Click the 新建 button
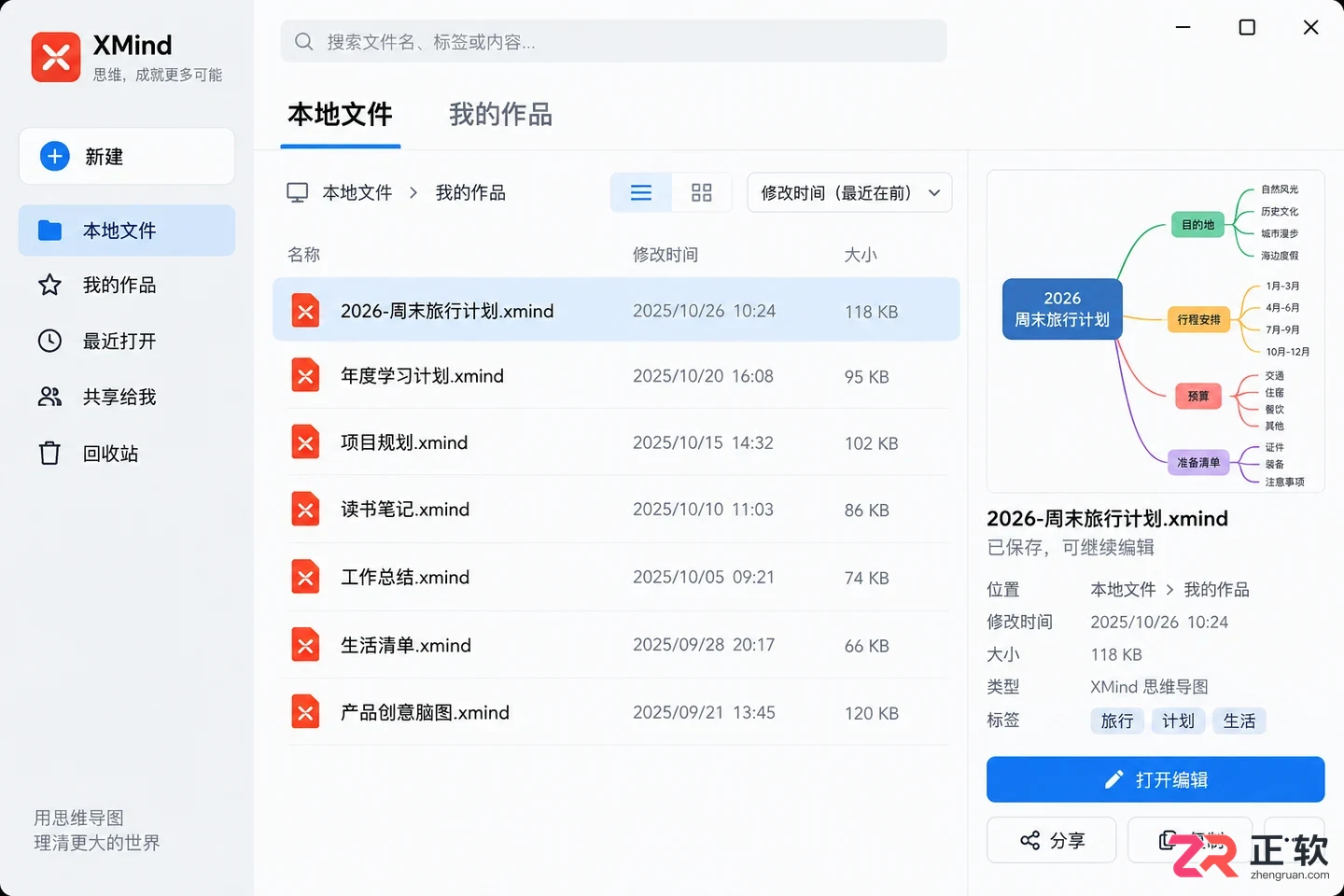This screenshot has height=896, width=1344. pyautogui.click(x=127, y=156)
